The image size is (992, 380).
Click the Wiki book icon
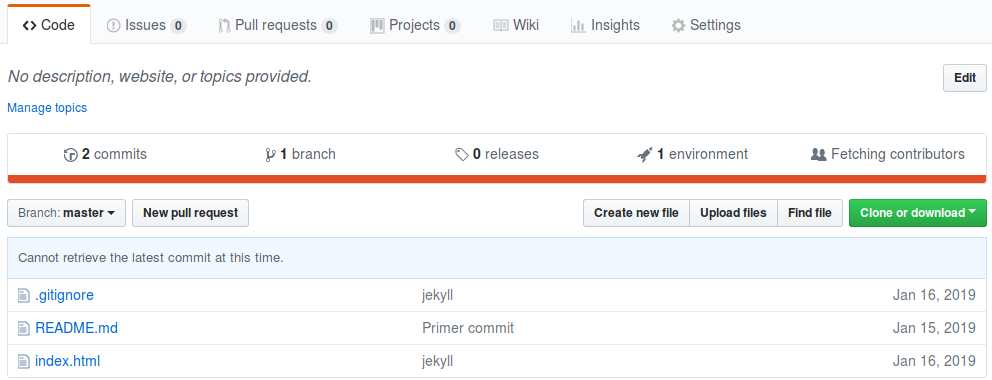[500, 26]
